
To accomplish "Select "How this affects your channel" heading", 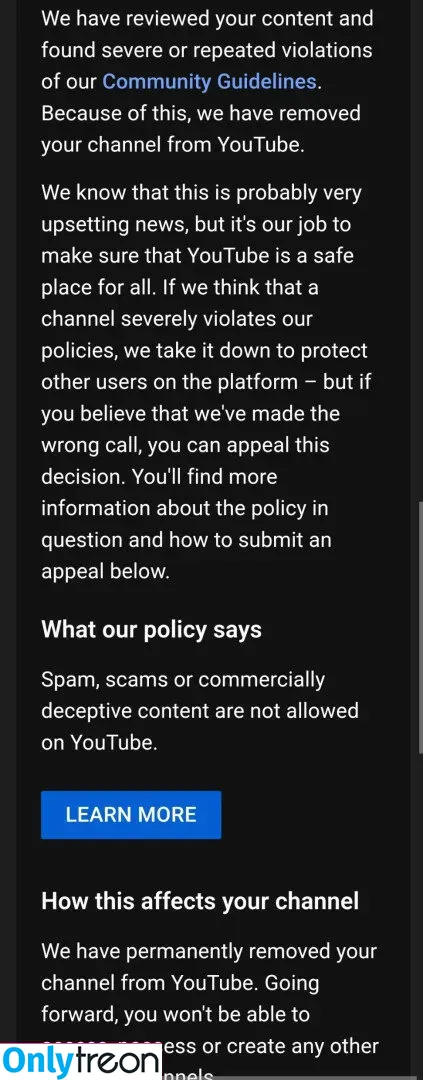I will [x=200, y=901].
